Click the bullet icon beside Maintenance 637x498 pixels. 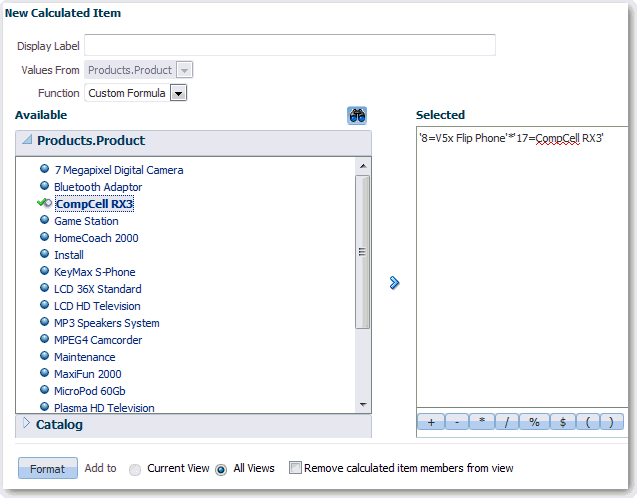pyautogui.click(x=45, y=356)
